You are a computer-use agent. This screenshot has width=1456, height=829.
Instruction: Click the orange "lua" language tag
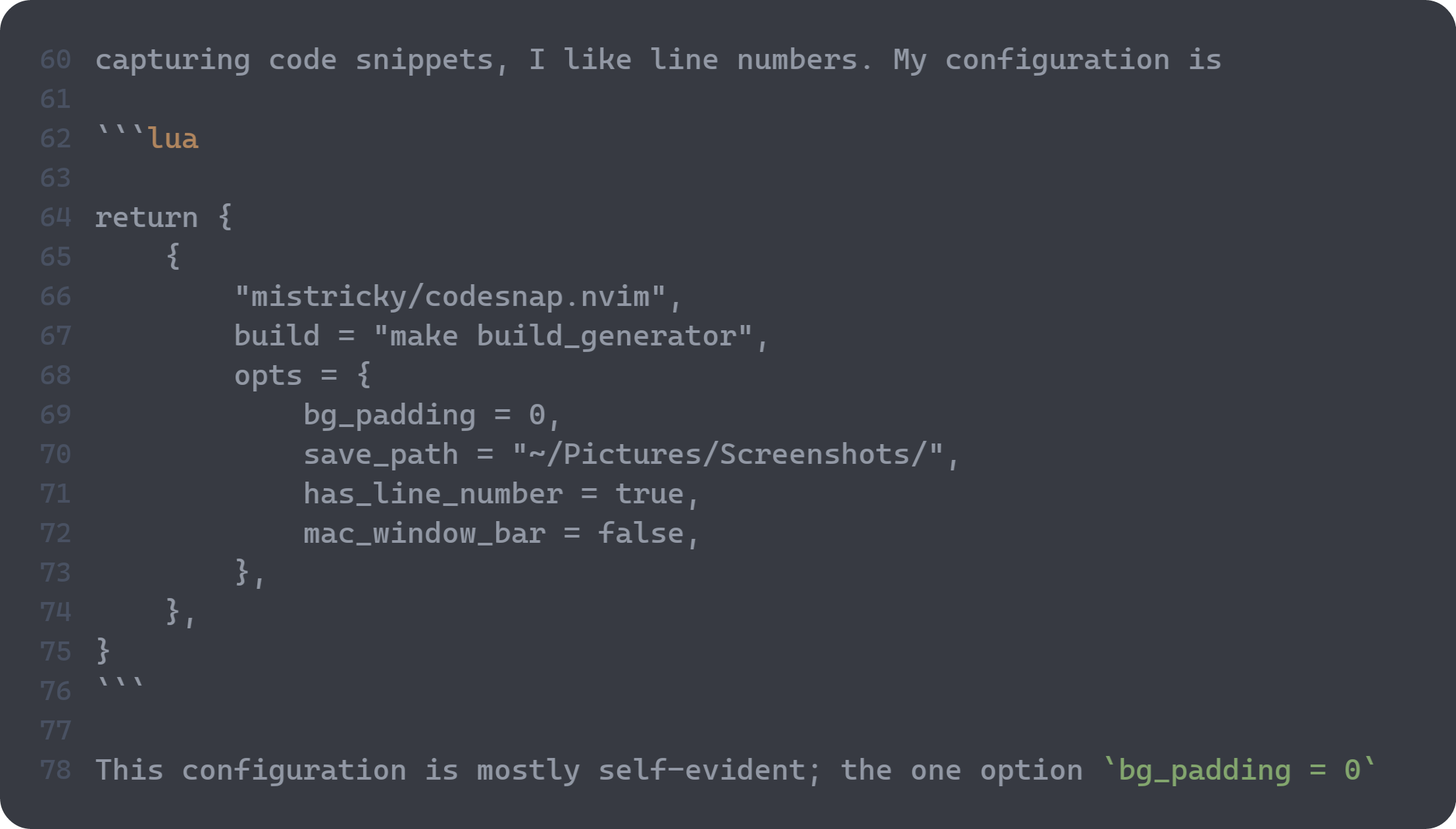coord(174,139)
